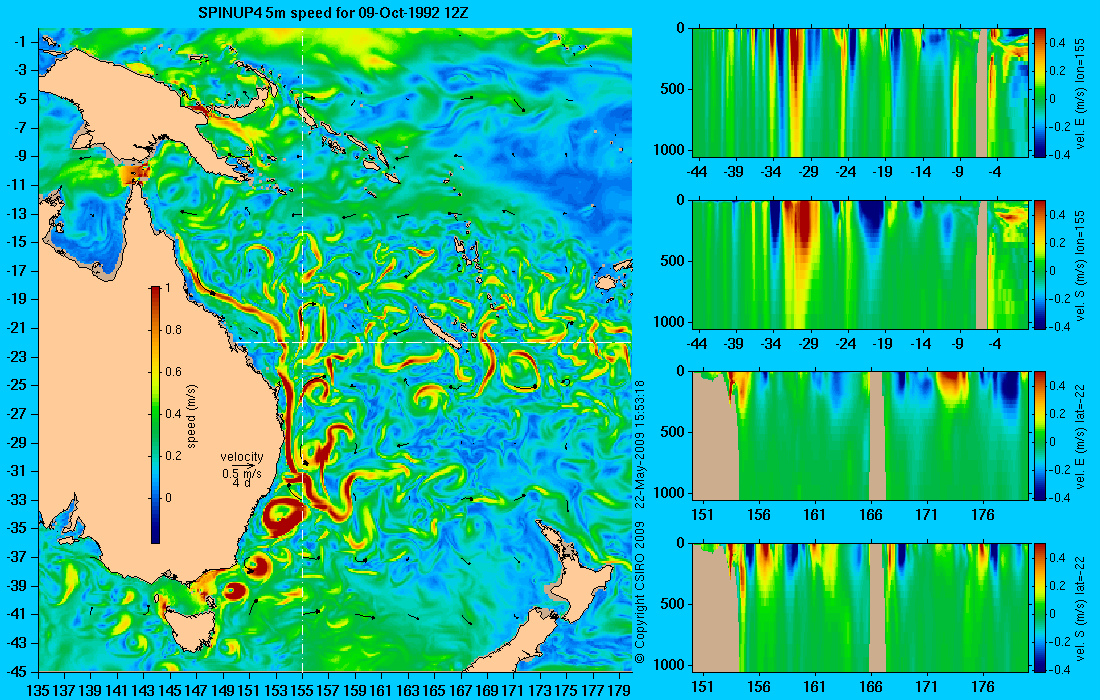This screenshot has width=1100, height=700.
Task: Click the "1000" depth label of the vel. E lon=155 panel
Action: (x=669, y=150)
